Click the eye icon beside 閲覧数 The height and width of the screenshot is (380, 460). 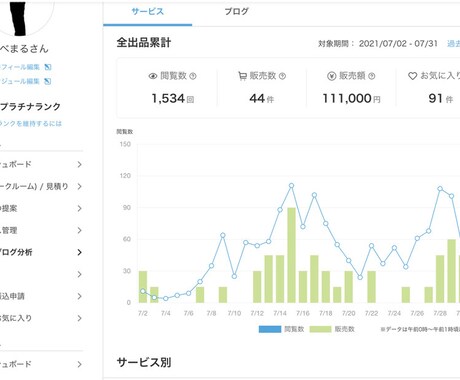point(153,76)
